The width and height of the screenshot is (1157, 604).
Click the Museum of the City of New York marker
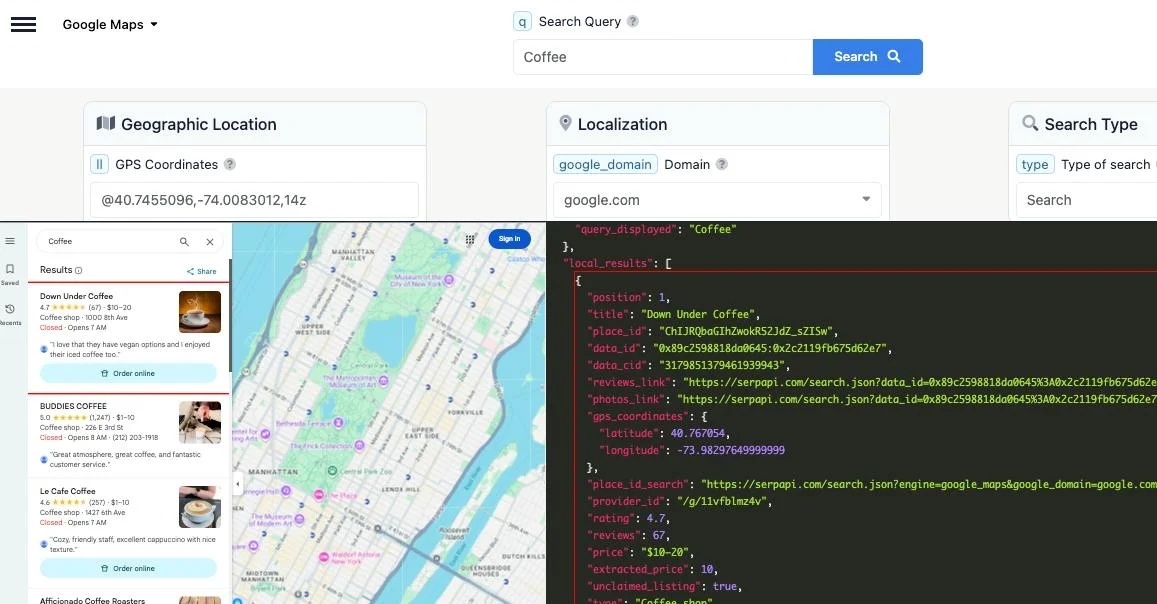coord(449,280)
